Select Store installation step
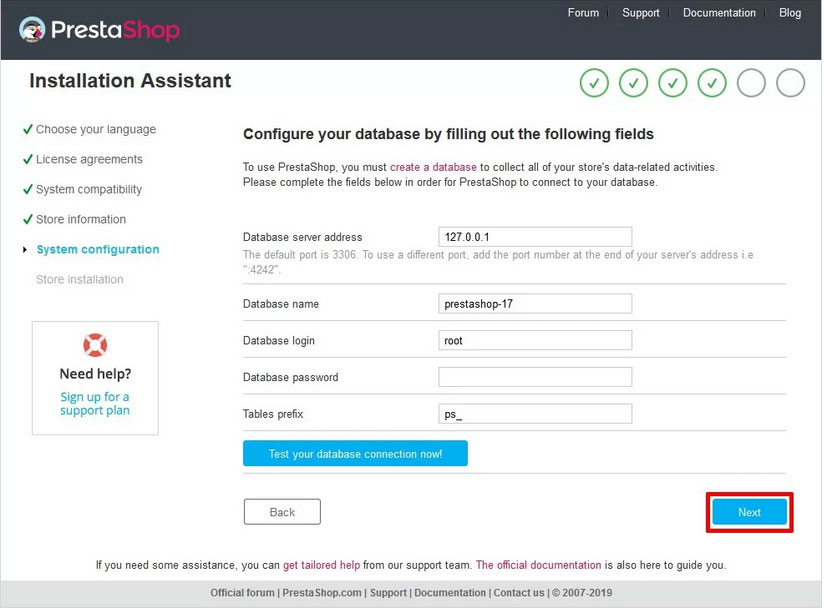The image size is (824, 610). (x=80, y=280)
